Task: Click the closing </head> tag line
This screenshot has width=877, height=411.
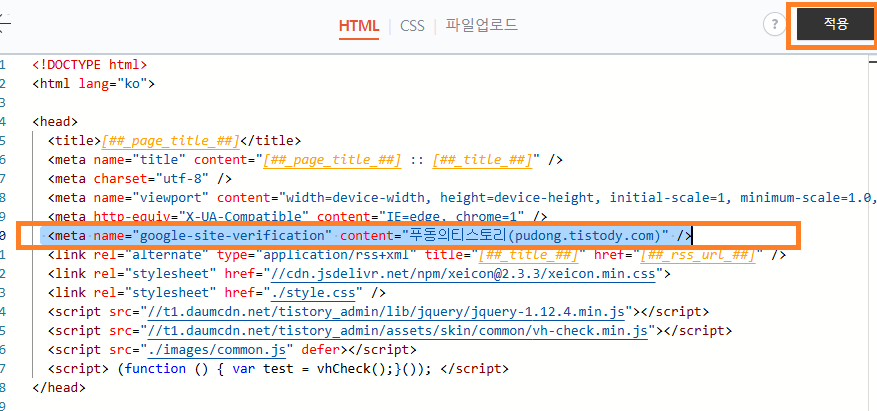Action: click(59, 388)
